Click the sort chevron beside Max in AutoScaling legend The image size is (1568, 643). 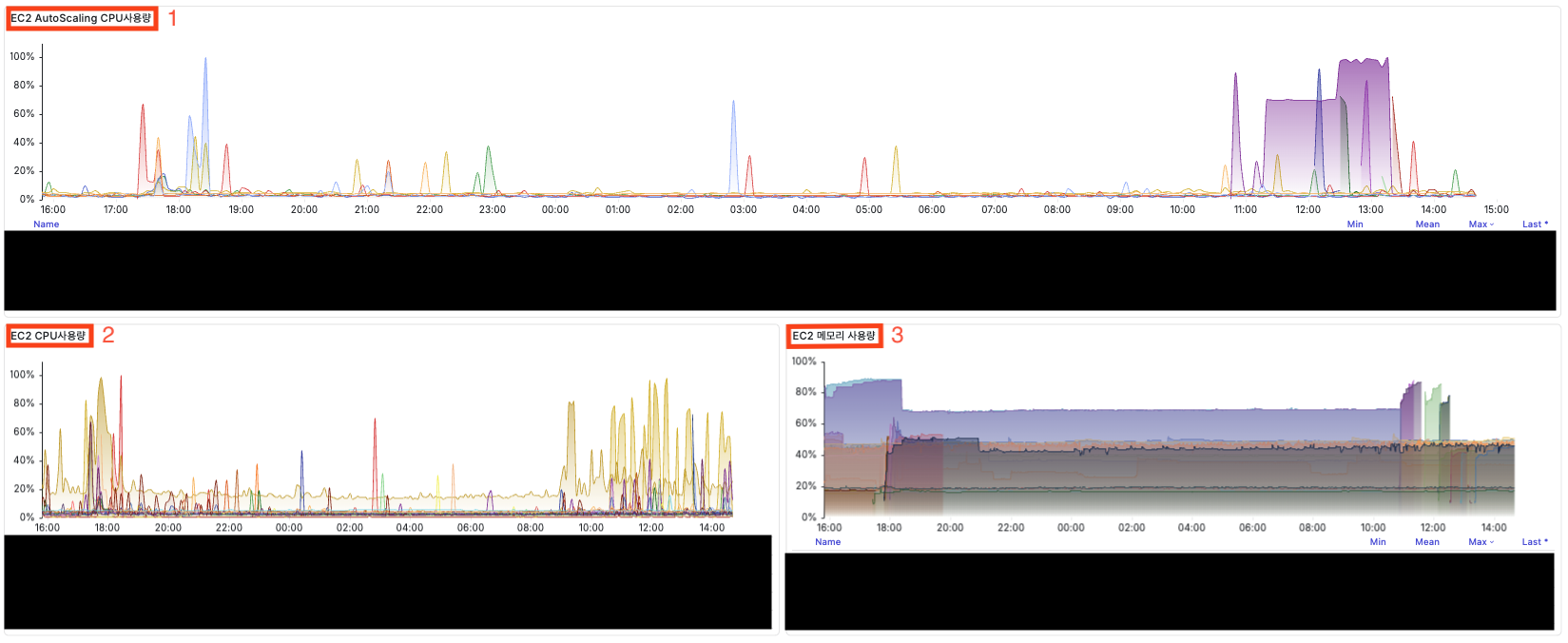point(1492,224)
